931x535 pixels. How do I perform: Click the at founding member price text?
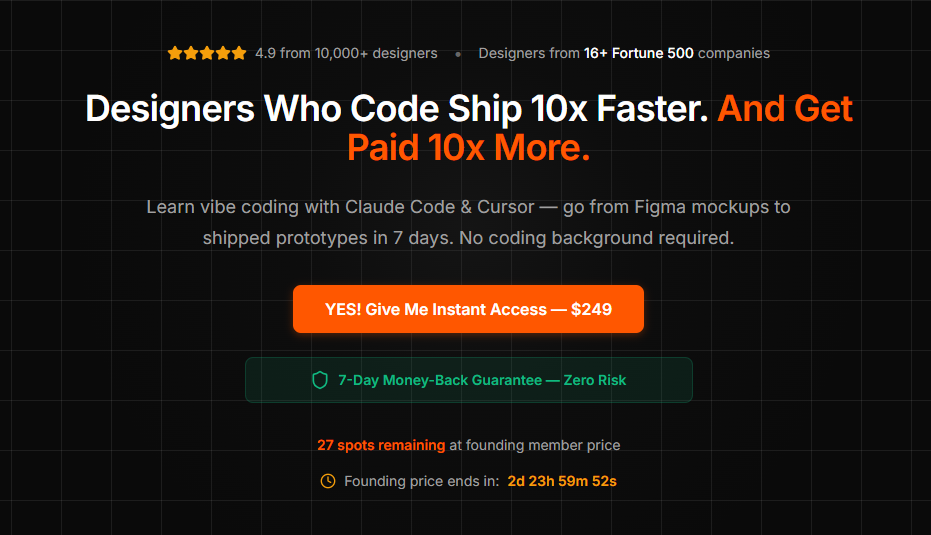pyautogui.click(x=535, y=445)
